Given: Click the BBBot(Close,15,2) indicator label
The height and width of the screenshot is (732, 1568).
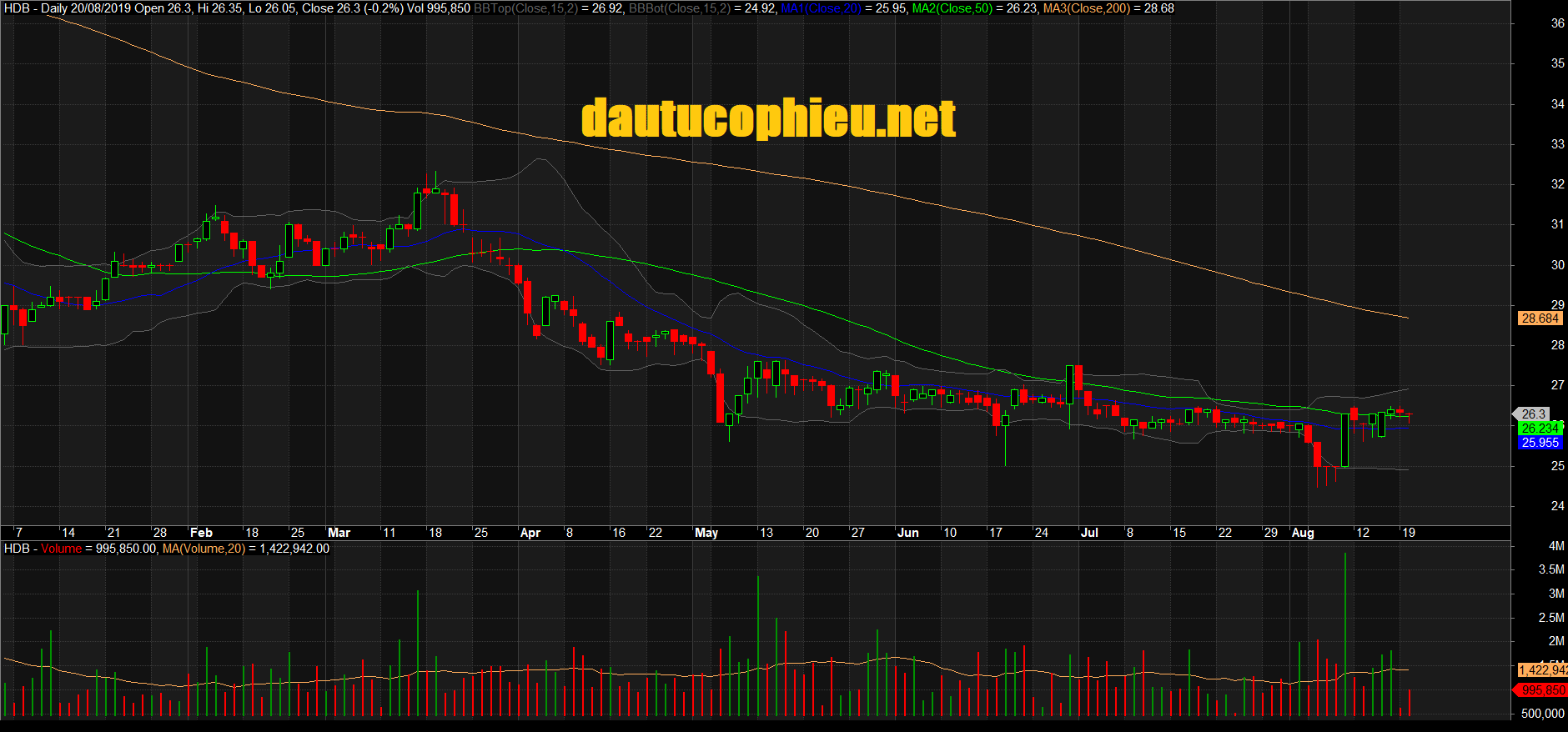Looking at the screenshot, I should 679,8.
